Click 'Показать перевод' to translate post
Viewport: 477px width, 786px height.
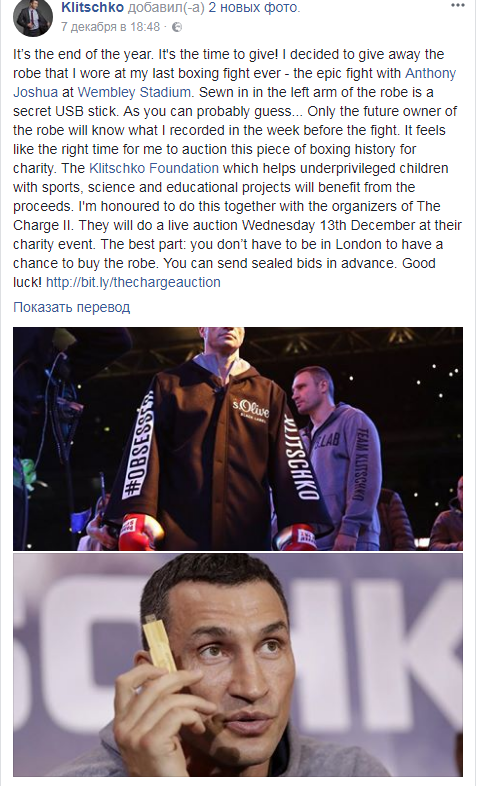72,307
